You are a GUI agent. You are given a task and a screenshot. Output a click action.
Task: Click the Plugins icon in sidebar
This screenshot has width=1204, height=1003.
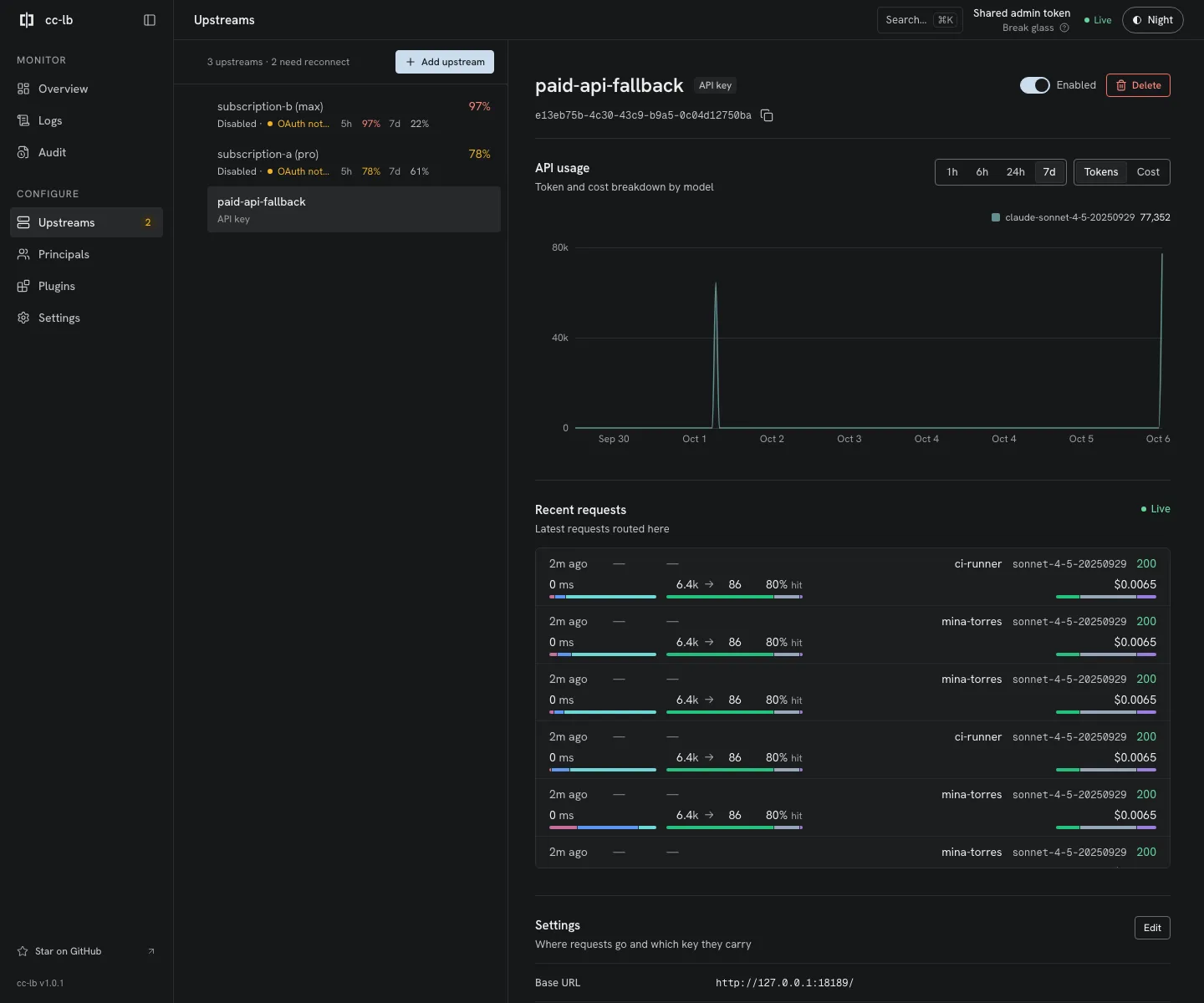click(x=23, y=286)
